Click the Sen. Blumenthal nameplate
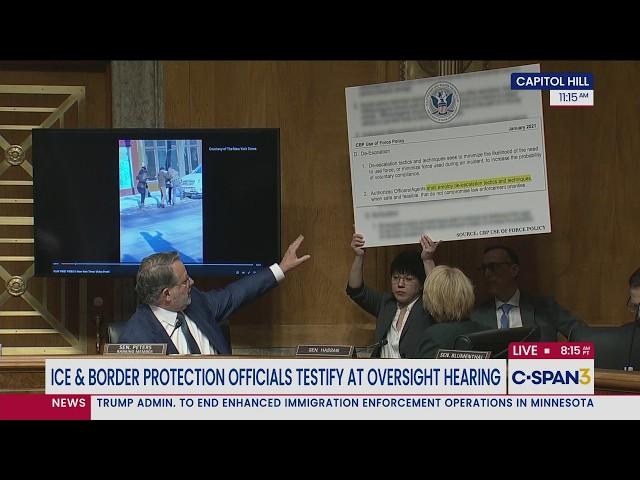The width and height of the screenshot is (640, 480). 462,353
